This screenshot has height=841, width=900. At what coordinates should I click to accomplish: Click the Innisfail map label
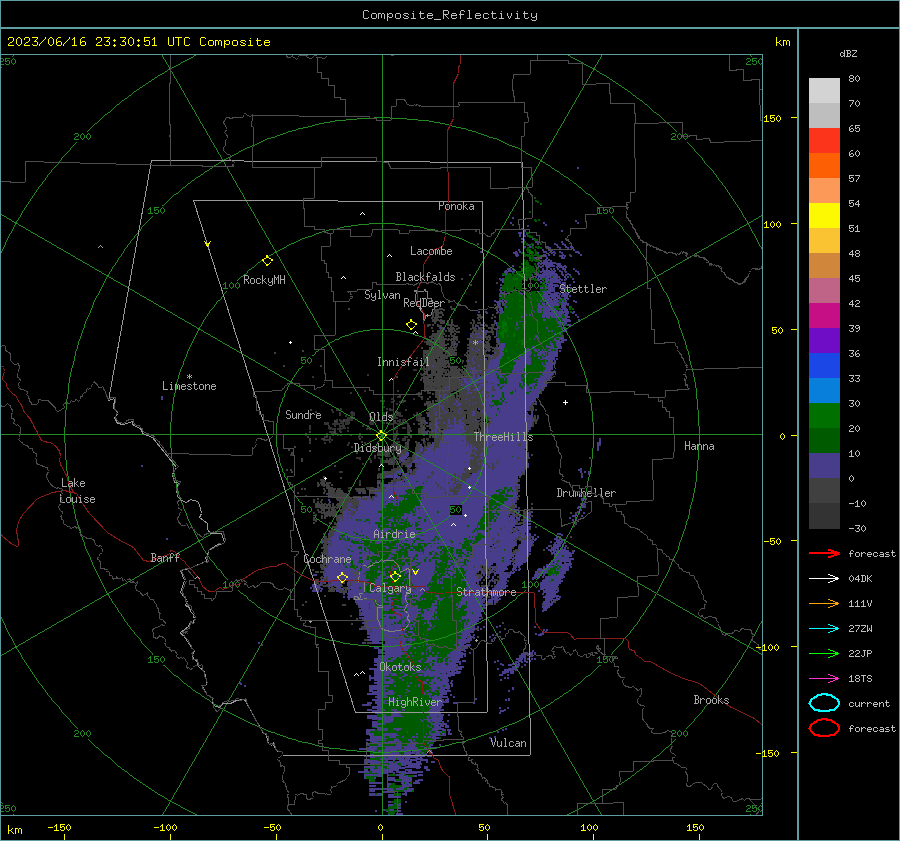(403, 362)
